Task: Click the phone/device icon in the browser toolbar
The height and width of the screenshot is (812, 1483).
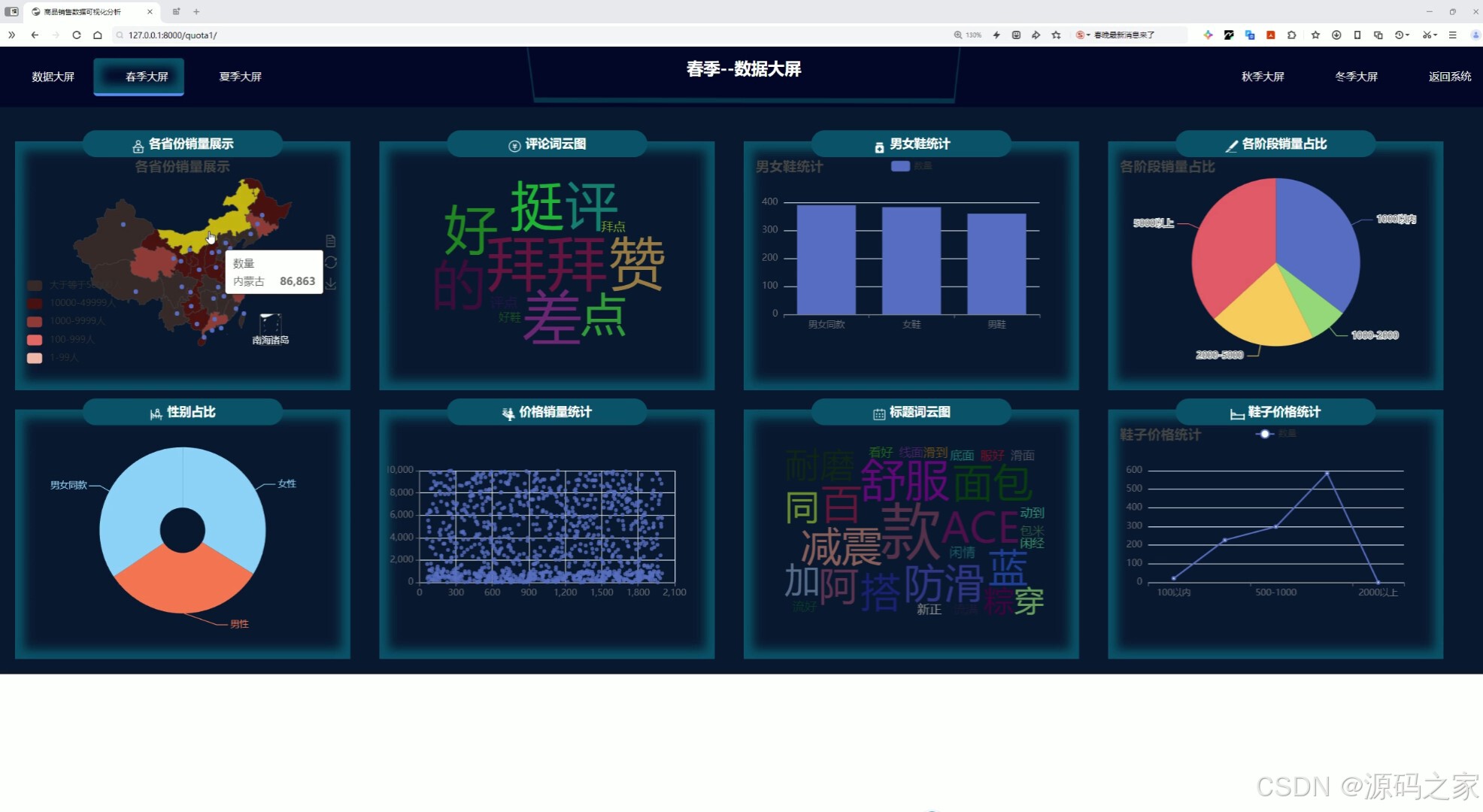Action: click(x=1357, y=35)
